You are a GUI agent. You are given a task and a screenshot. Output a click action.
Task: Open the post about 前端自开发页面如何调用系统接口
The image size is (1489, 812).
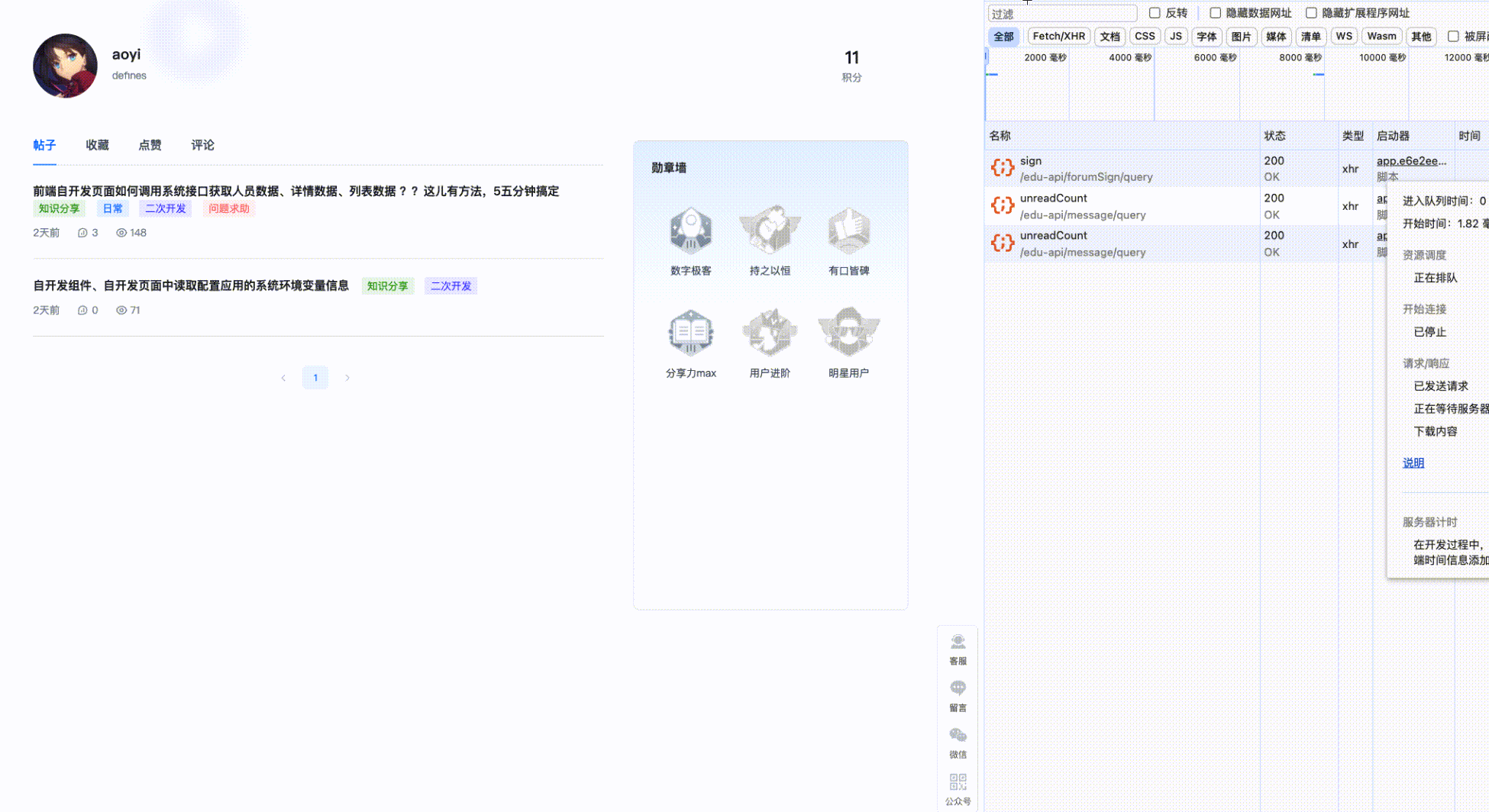click(x=296, y=191)
